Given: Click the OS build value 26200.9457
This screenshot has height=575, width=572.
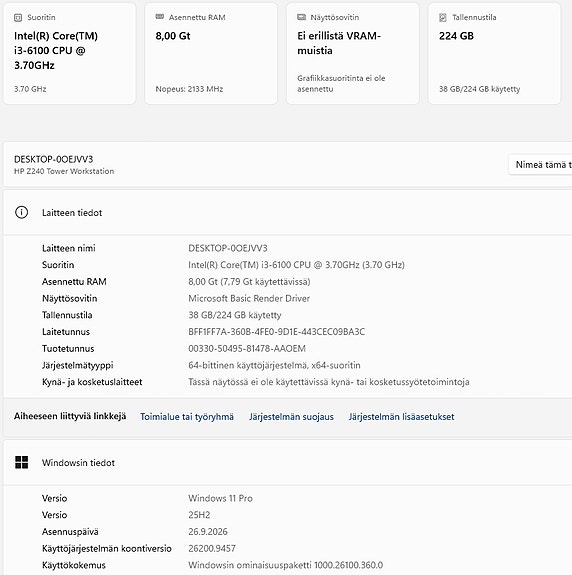Looking at the screenshot, I should tap(212, 548).
